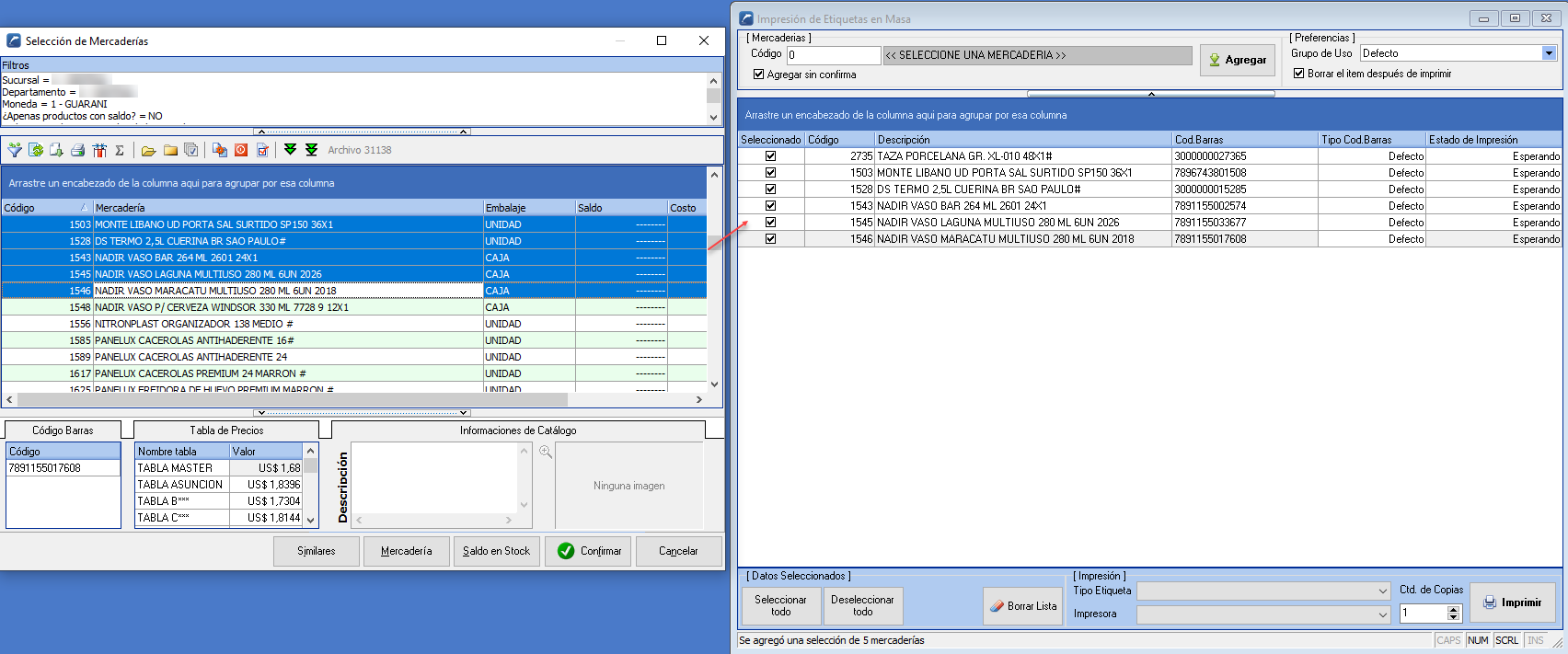Click the TABLA ASUNCION price row
The height and width of the screenshot is (654, 1568).
[x=219, y=485]
